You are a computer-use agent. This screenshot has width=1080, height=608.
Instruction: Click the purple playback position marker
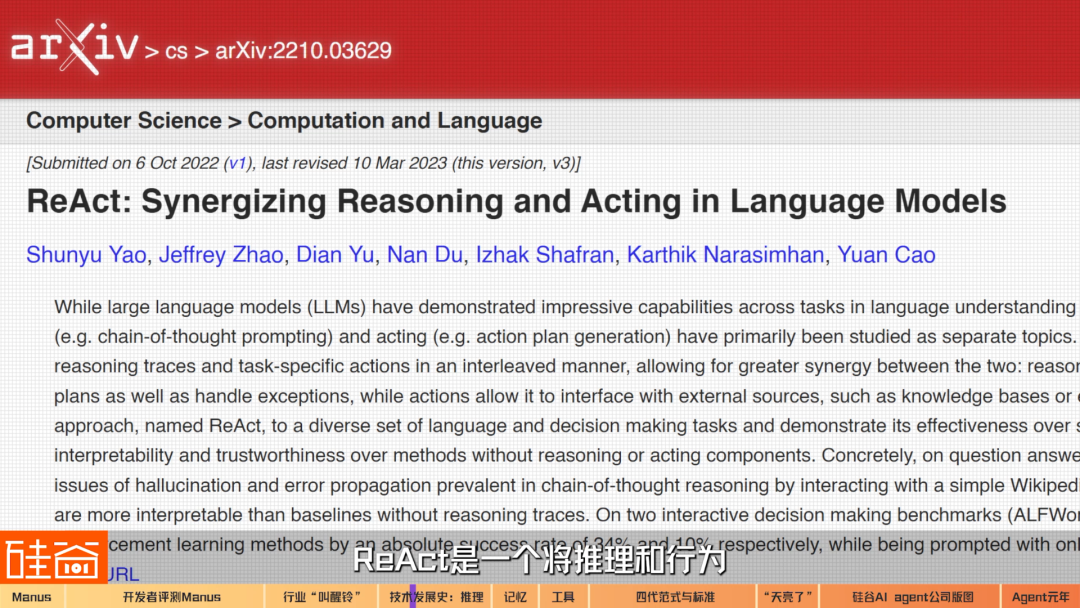click(x=413, y=596)
